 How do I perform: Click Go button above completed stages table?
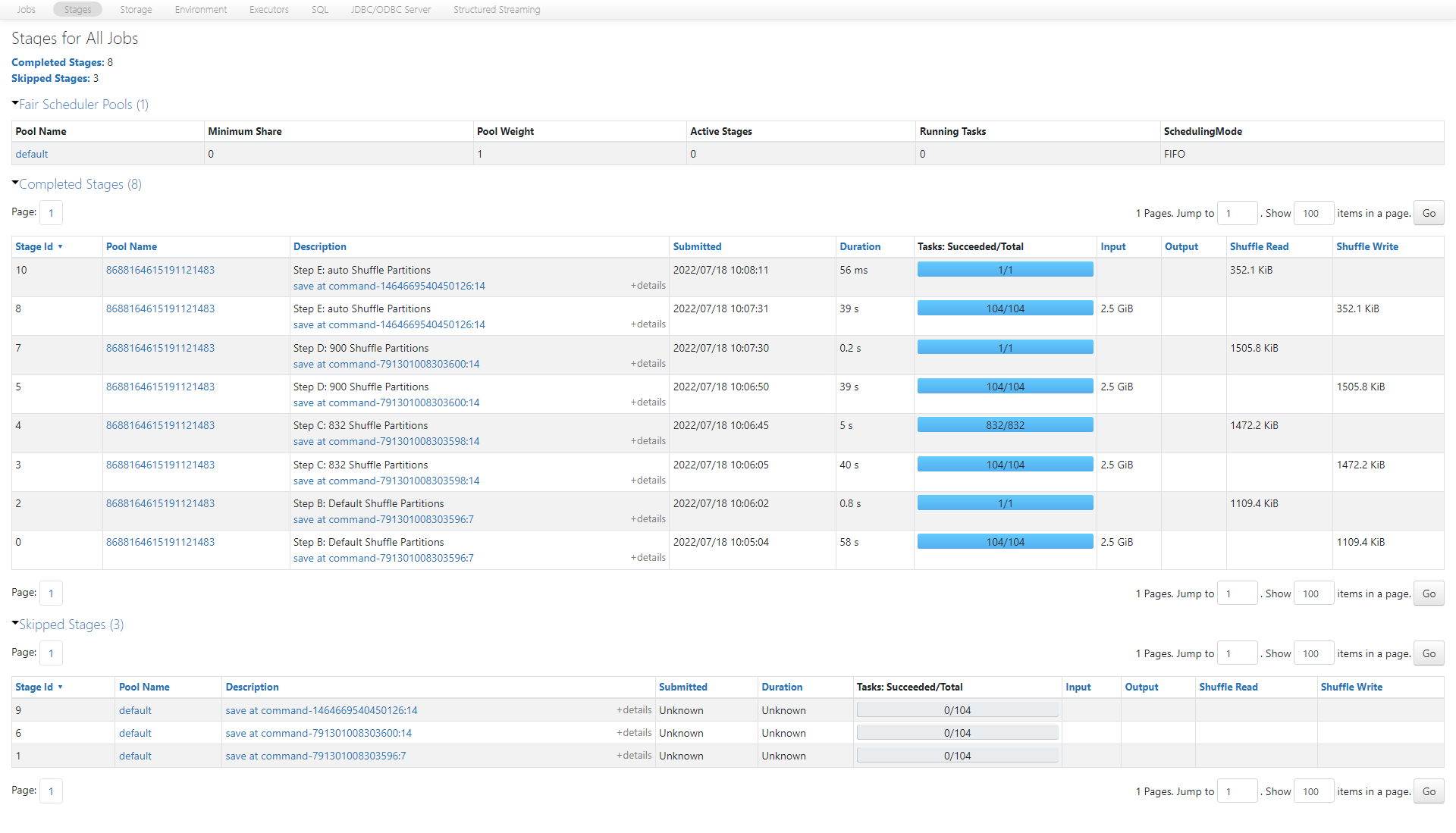point(1429,213)
